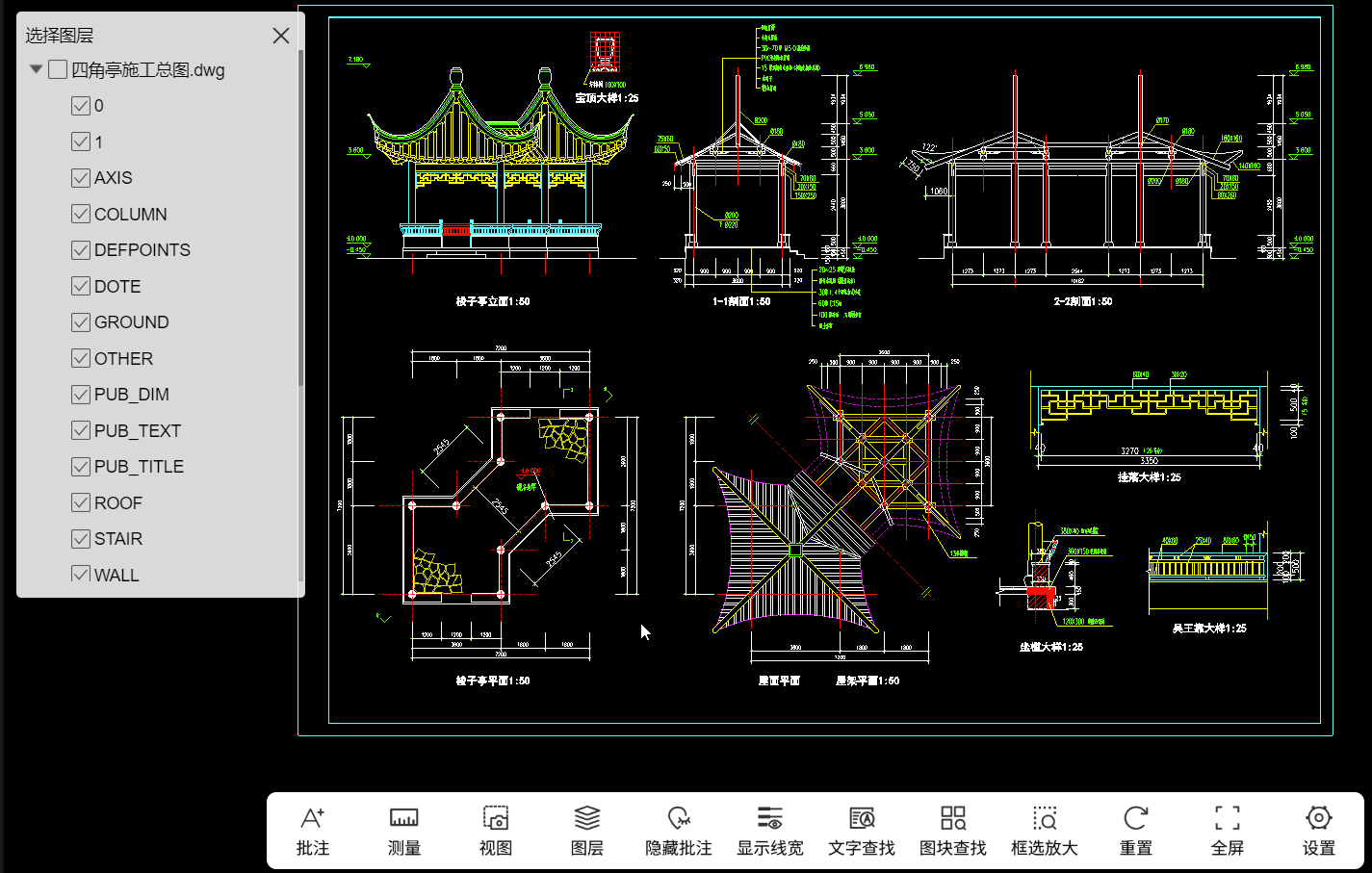1372x873 pixels.
Task: Toggle the WALL layer checkbox
Action: (x=81, y=574)
